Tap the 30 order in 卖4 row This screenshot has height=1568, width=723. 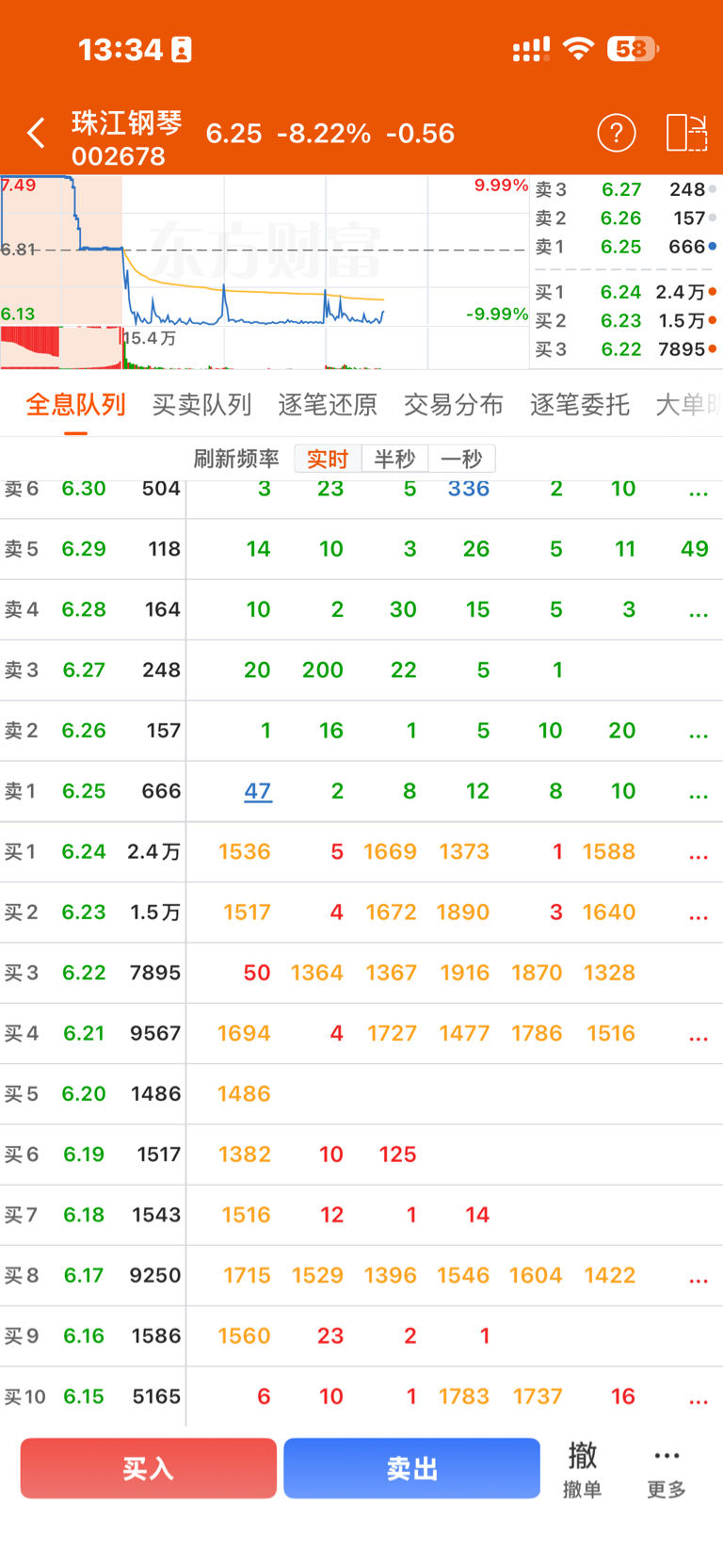coord(403,609)
